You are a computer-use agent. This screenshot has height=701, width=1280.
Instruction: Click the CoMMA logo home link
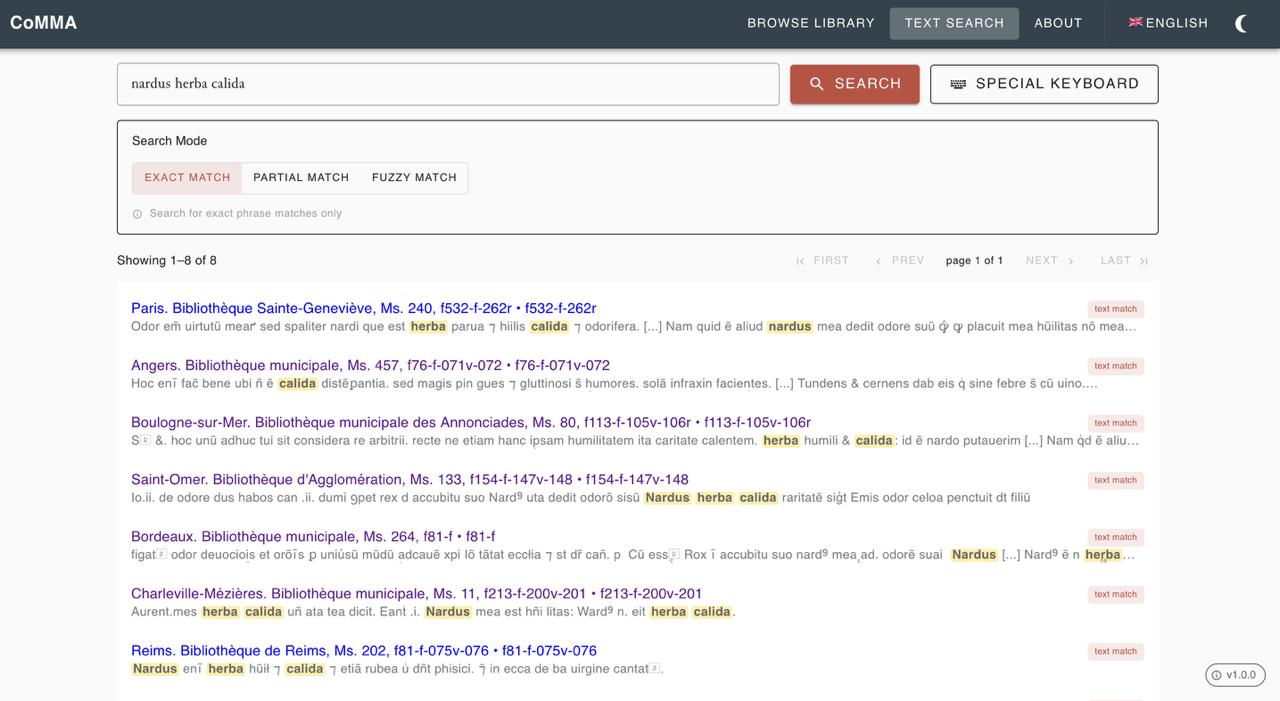point(43,23)
